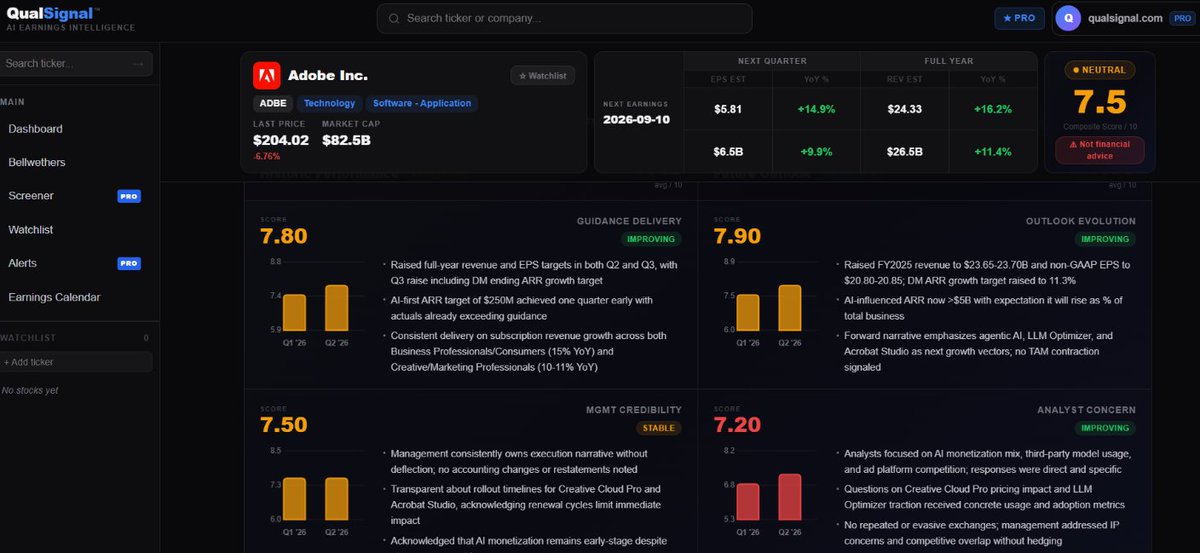The height and width of the screenshot is (553, 1200).
Task: Click the 2026-09-10 next earnings date
Action: coord(636,120)
